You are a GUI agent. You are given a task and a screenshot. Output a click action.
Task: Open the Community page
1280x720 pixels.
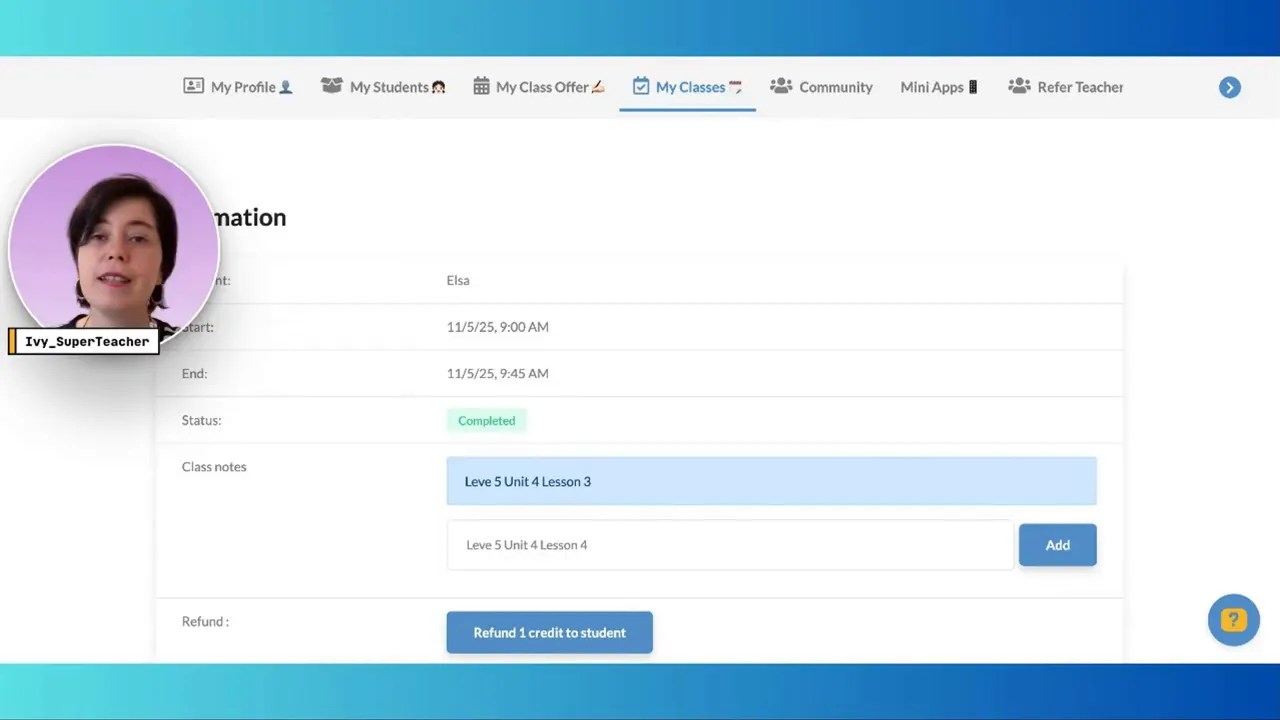coord(836,87)
